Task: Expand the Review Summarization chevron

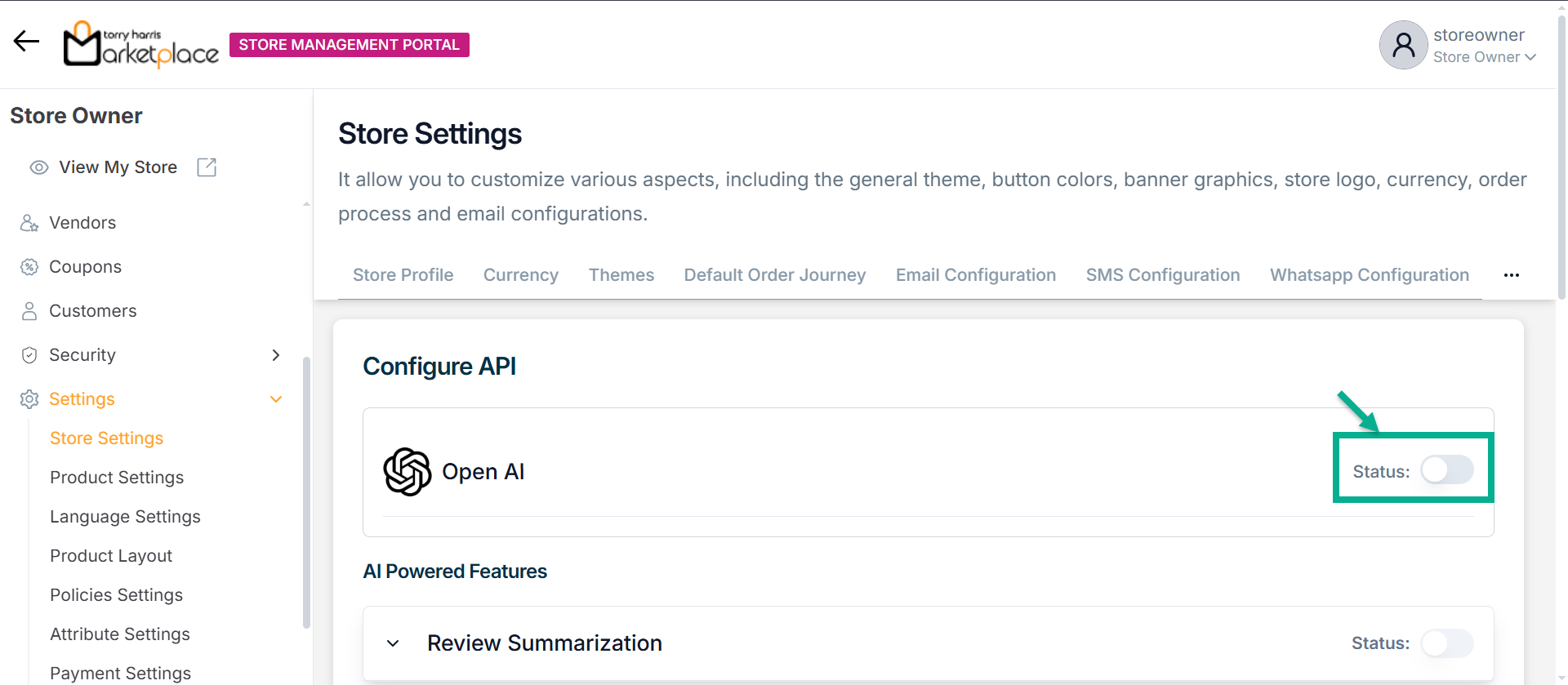Action: pyautogui.click(x=393, y=643)
